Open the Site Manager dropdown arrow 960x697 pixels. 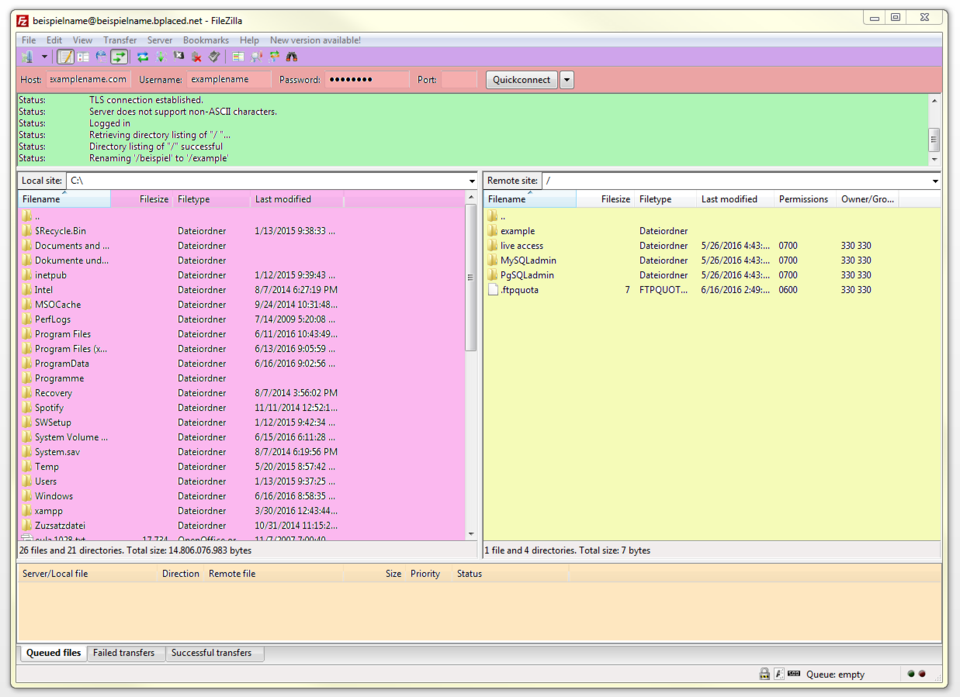[44, 57]
